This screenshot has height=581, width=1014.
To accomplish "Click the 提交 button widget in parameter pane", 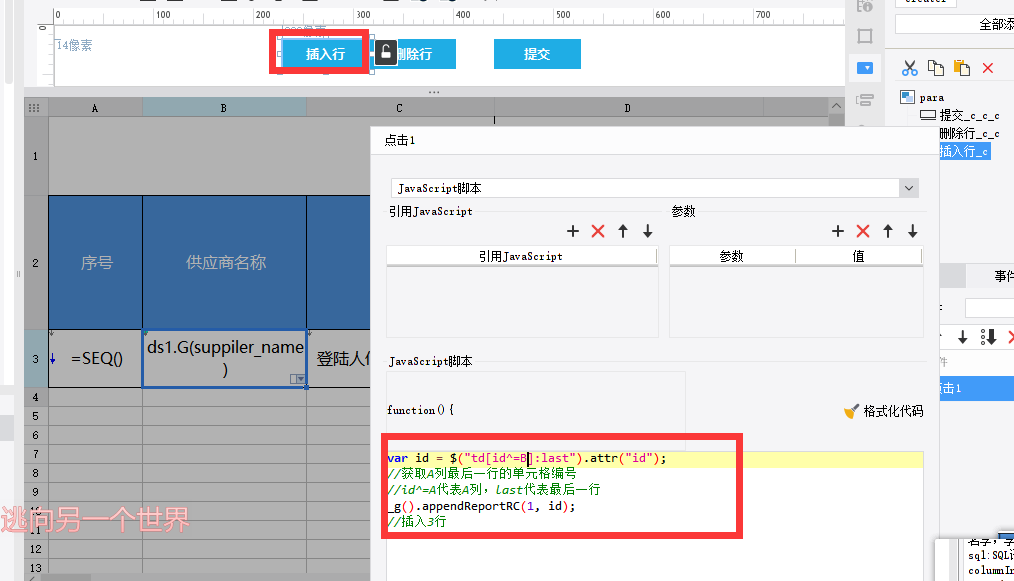I will click(537, 54).
